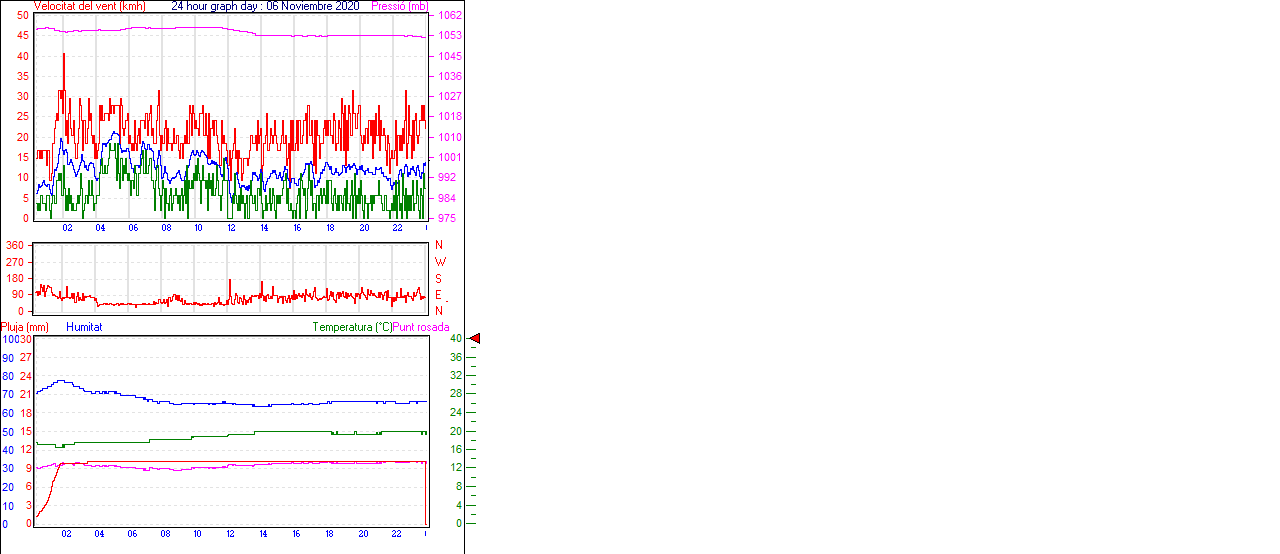Click hour 12 on the wind speed chart

[x=231, y=228]
